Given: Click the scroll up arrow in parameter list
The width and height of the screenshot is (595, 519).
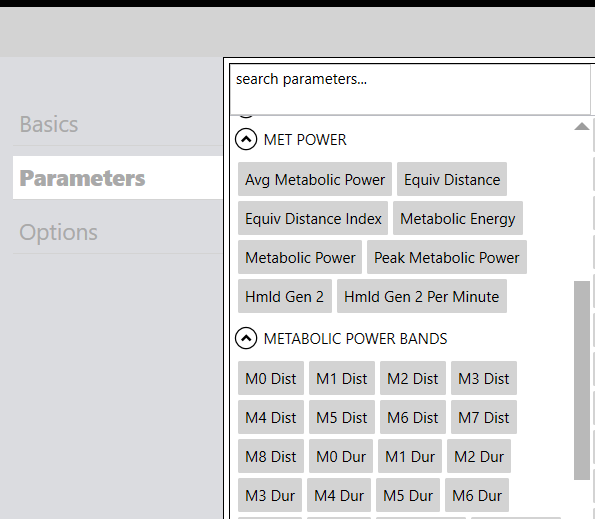Looking at the screenshot, I should (582, 126).
